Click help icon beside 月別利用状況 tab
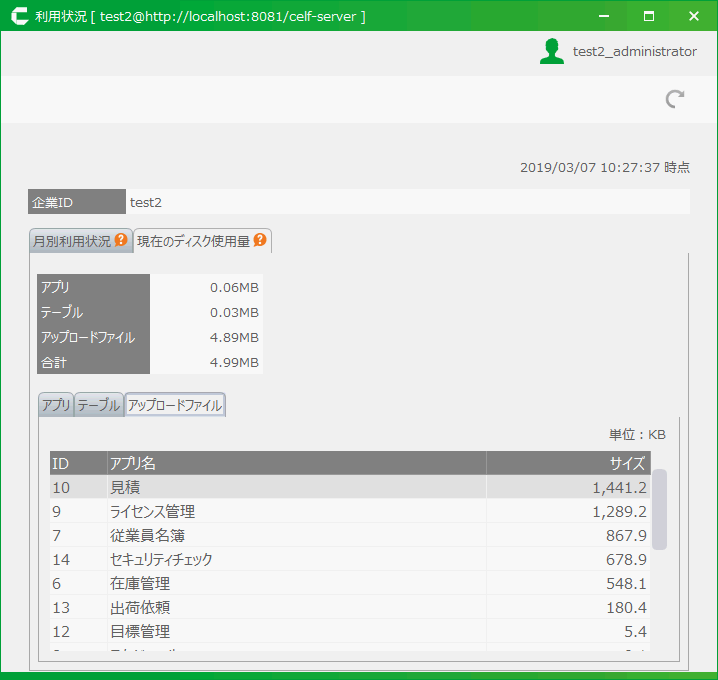The image size is (718, 680). 121,240
